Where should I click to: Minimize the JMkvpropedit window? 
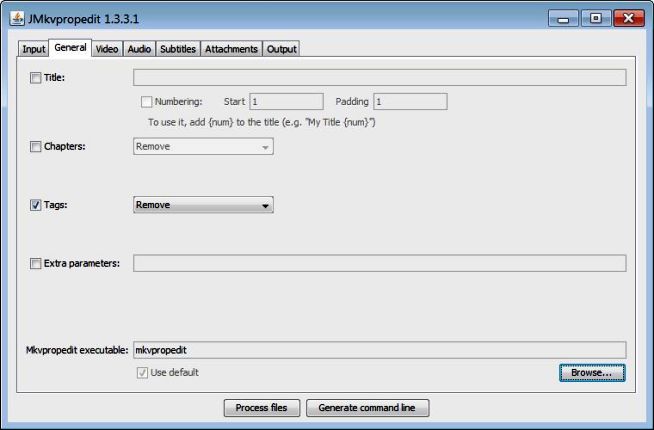563,19
